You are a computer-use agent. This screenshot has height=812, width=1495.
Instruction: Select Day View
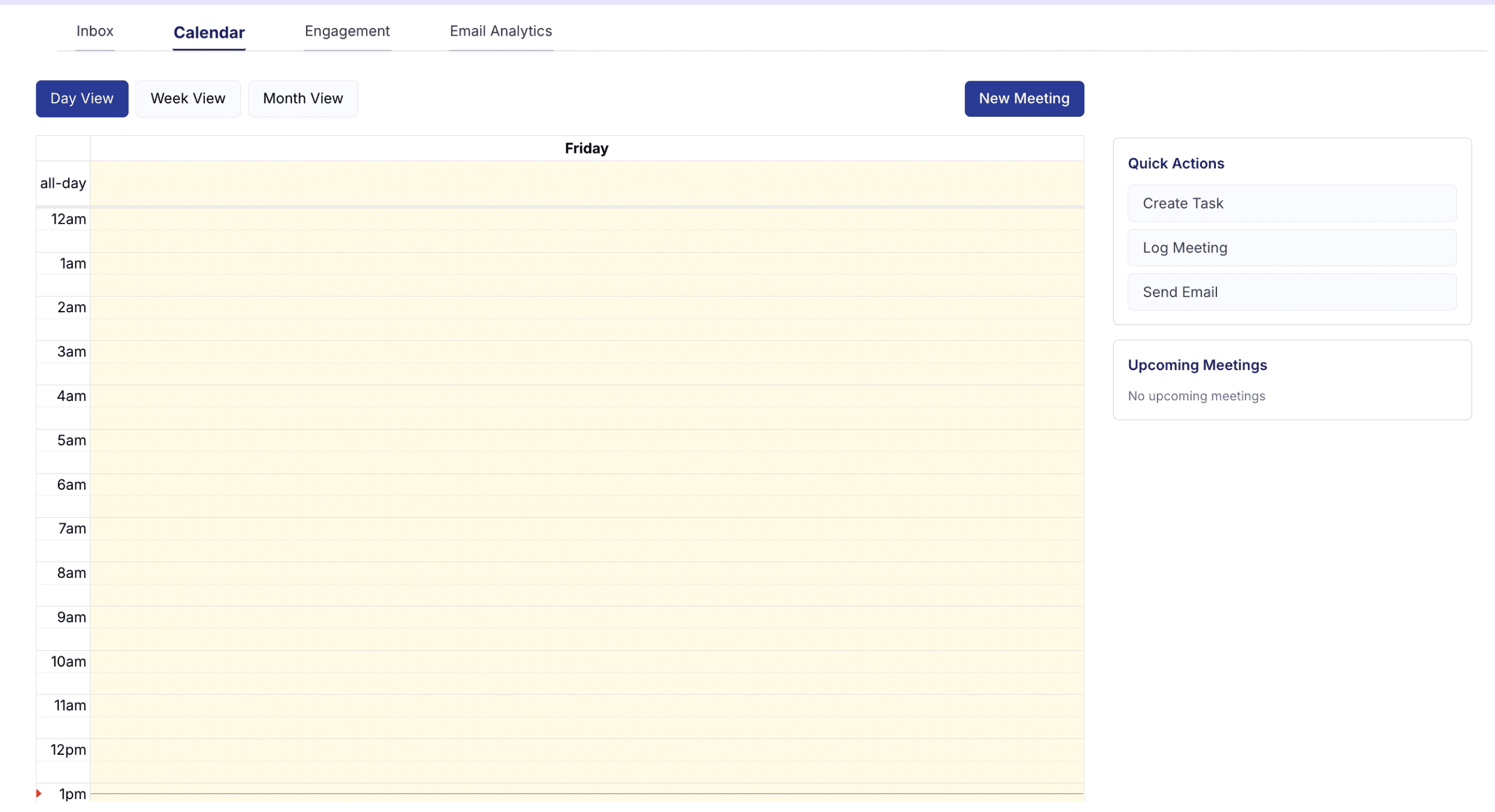tap(82, 98)
